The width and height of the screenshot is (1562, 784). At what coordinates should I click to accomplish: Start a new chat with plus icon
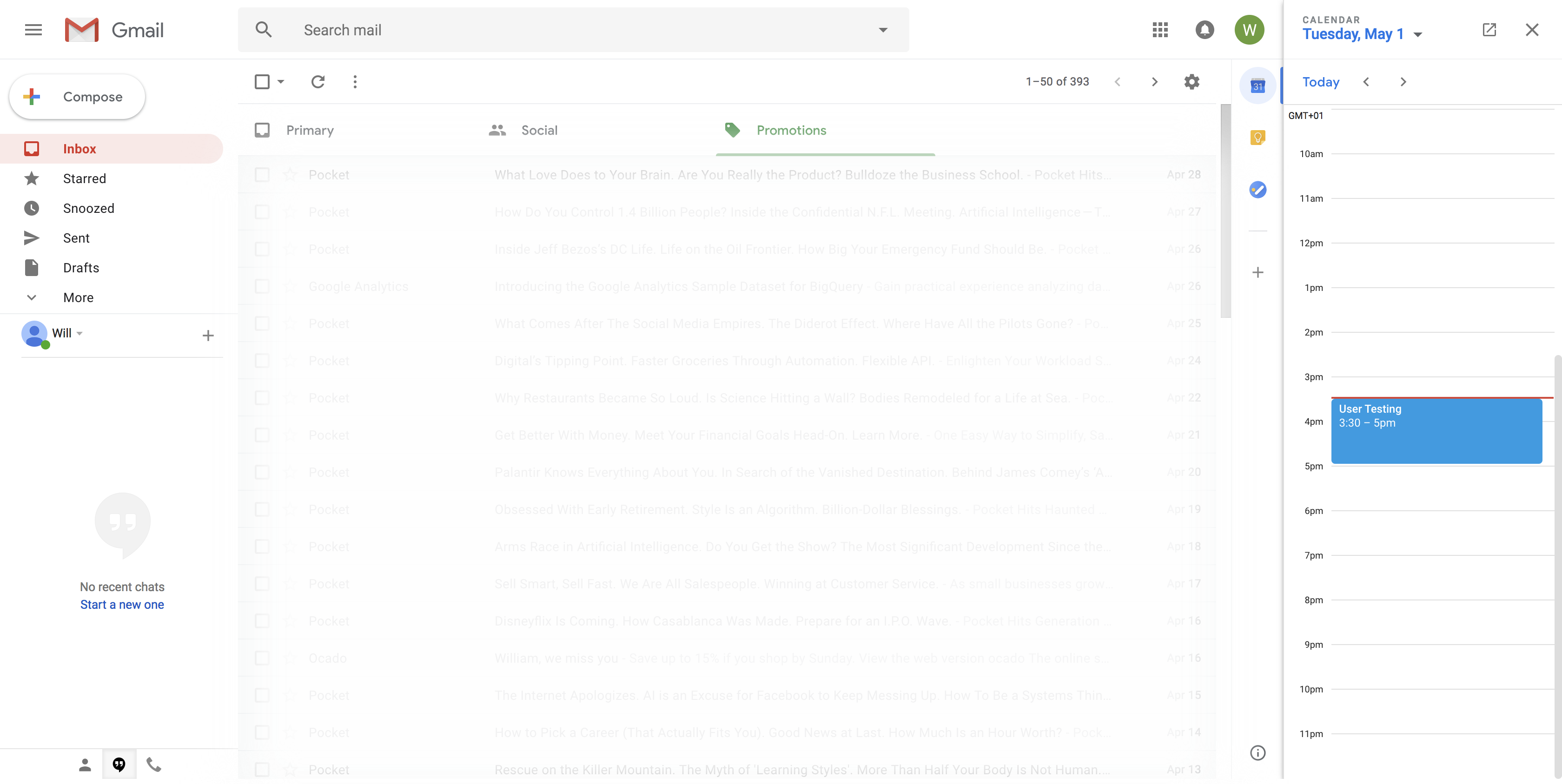pos(208,336)
